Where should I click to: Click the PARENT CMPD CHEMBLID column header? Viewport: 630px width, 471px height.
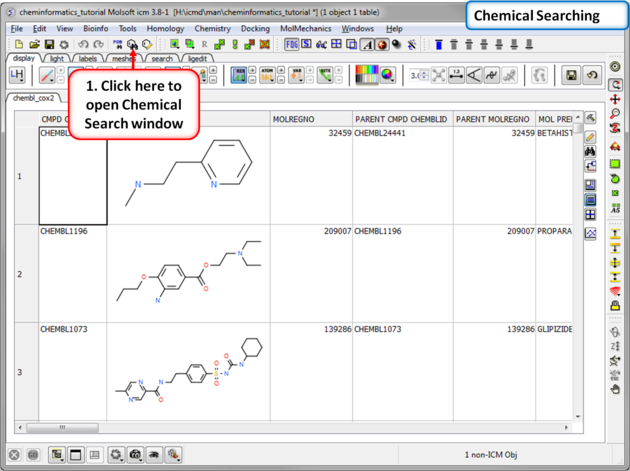tap(401, 119)
